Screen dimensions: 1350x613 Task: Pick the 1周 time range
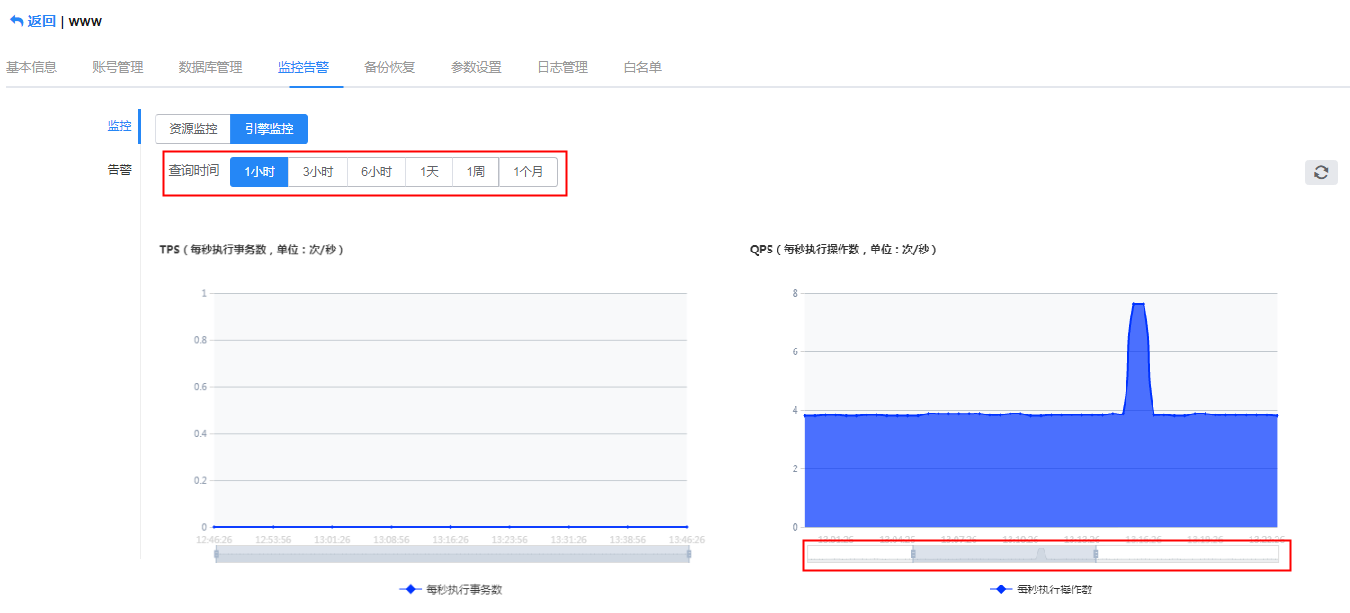475,172
